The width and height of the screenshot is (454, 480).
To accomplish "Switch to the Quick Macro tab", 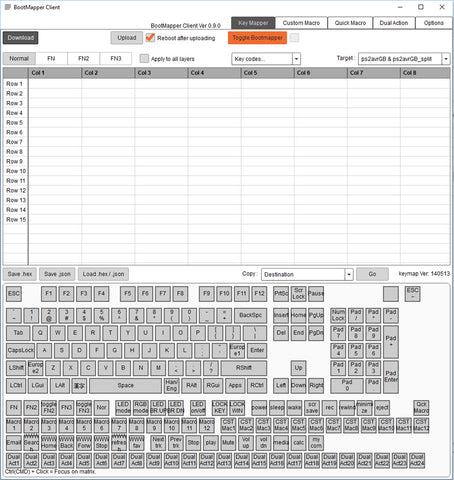I will click(x=350, y=23).
